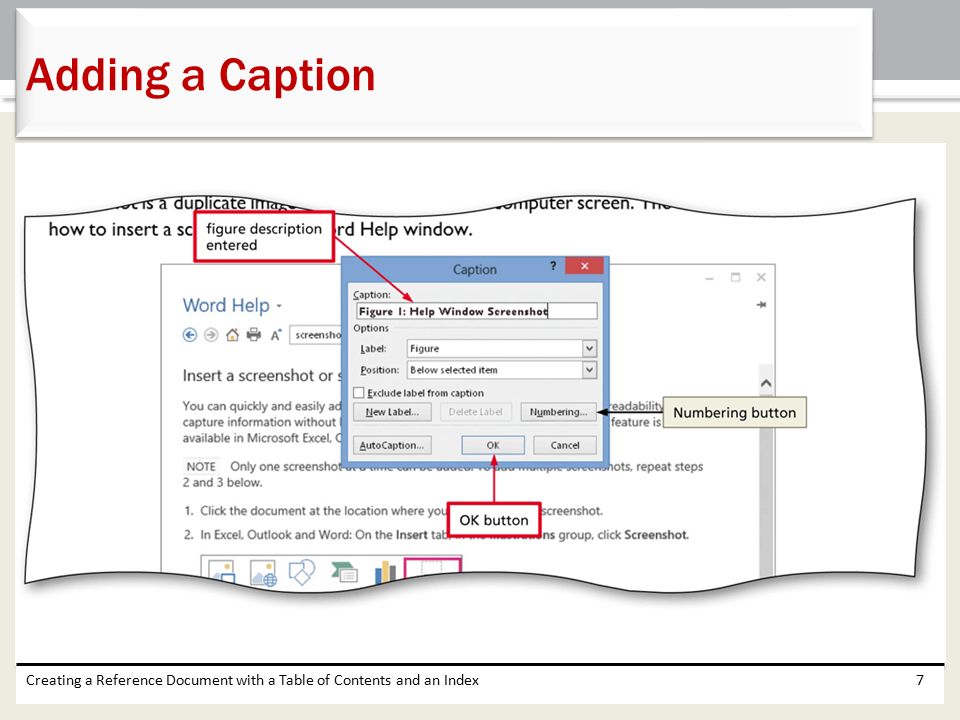
Task: Click the 'Insert a screenshot or' heading
Action: click(257, 375)
